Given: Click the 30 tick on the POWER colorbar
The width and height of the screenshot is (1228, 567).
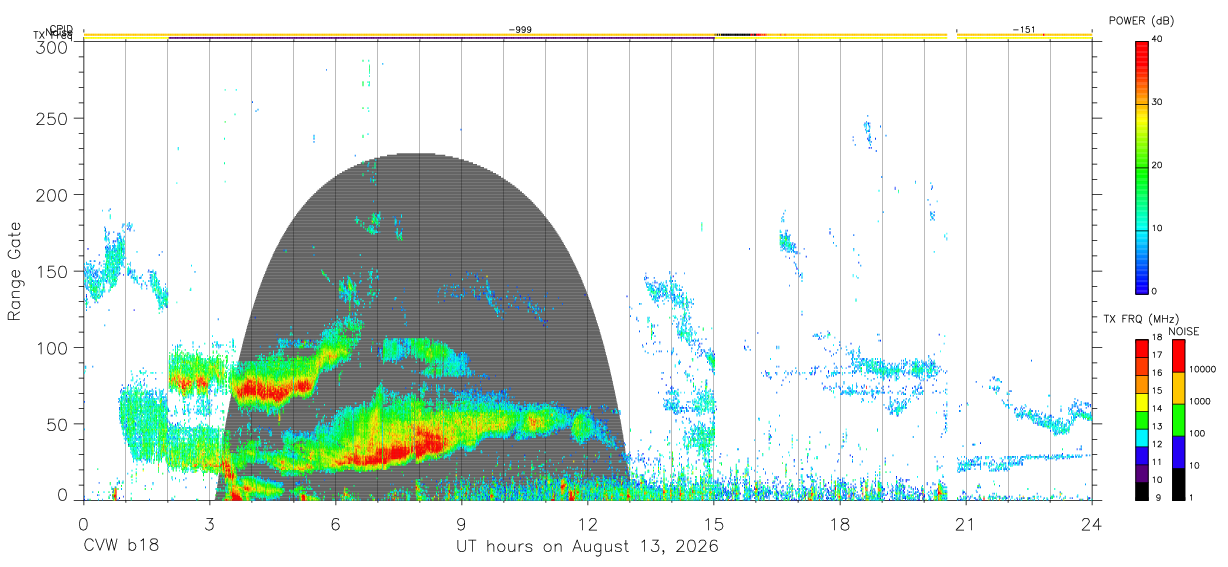Looking at the screenshot, I should (x=1158, y=102).
